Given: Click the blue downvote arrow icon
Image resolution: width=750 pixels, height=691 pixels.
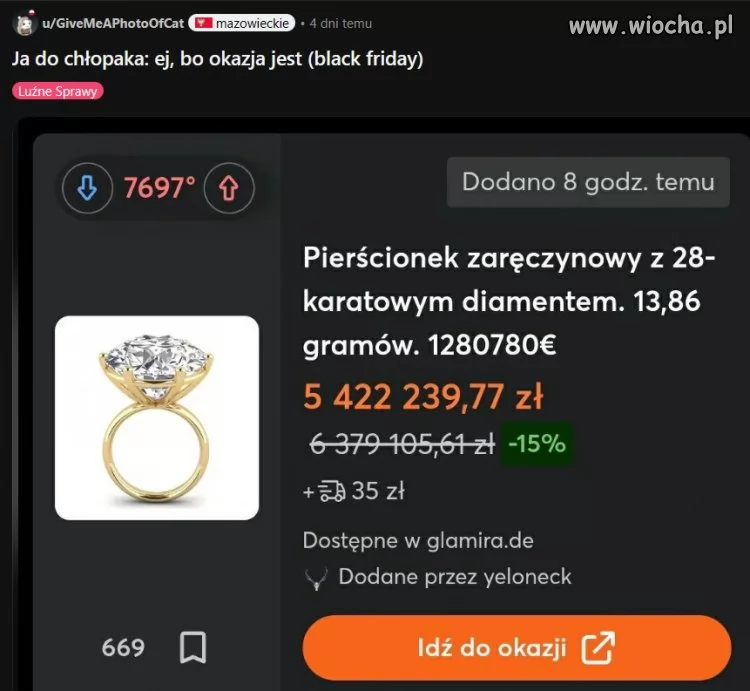Looking at the screenshot, I should pyautogui.click(x=87, y=188).
